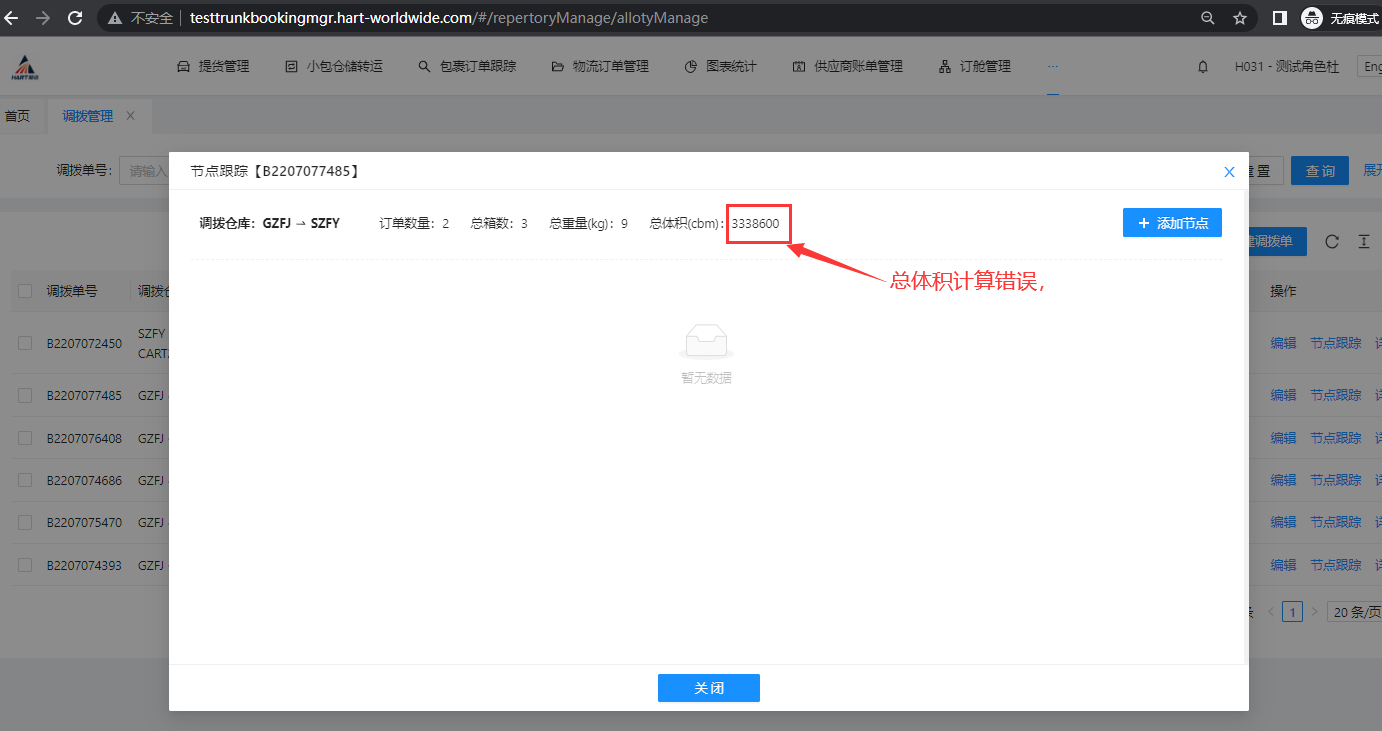Open the browser zoom magnifier icon
This screenshot has height=731, width=1382.
tap(1208, 18)
